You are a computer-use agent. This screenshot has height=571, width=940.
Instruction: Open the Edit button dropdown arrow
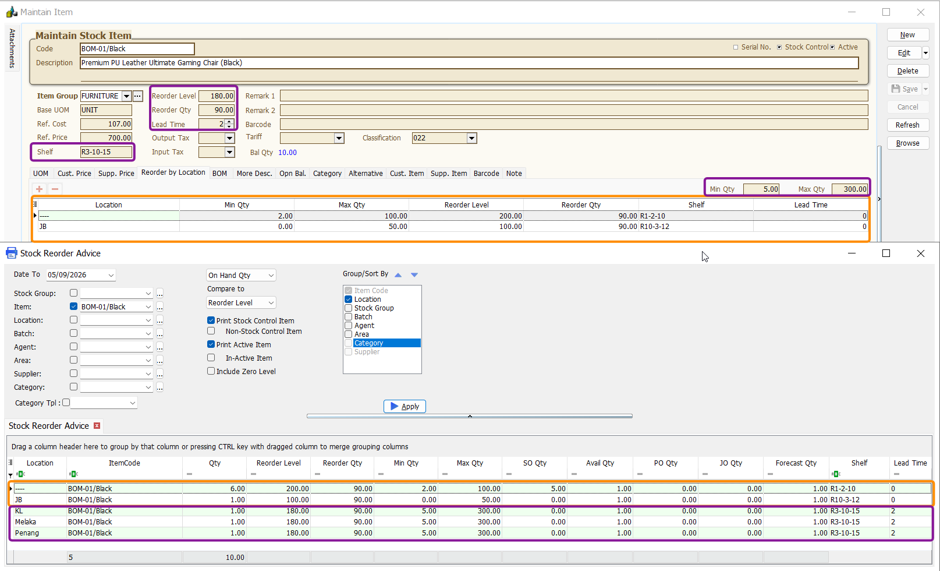coord(926,53)
